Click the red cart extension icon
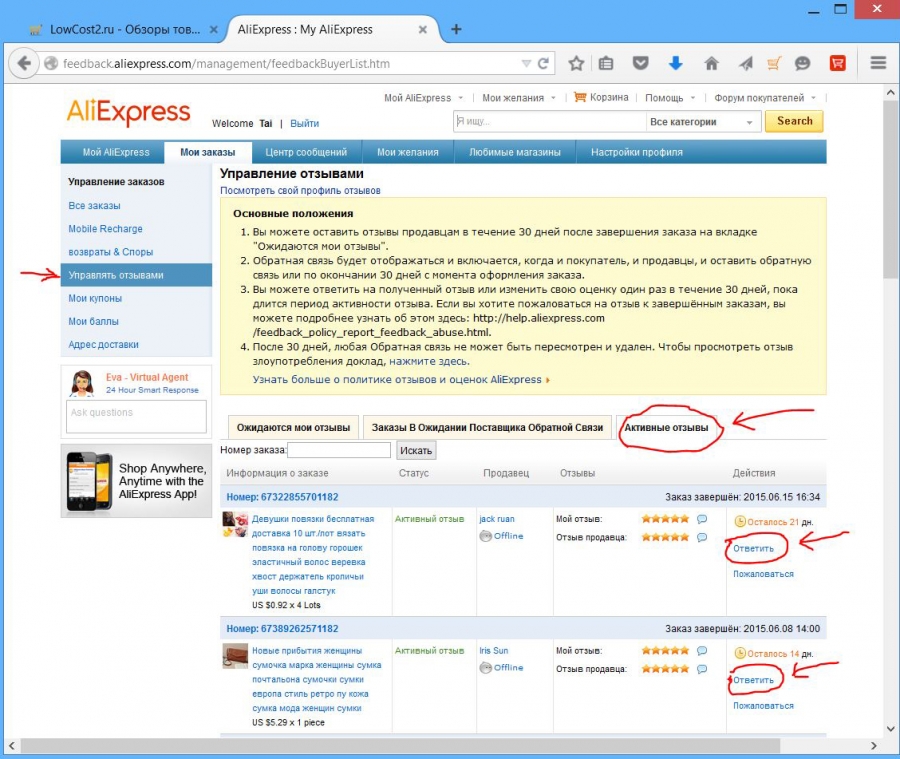 pyautogui.click(x=837, y=63)
